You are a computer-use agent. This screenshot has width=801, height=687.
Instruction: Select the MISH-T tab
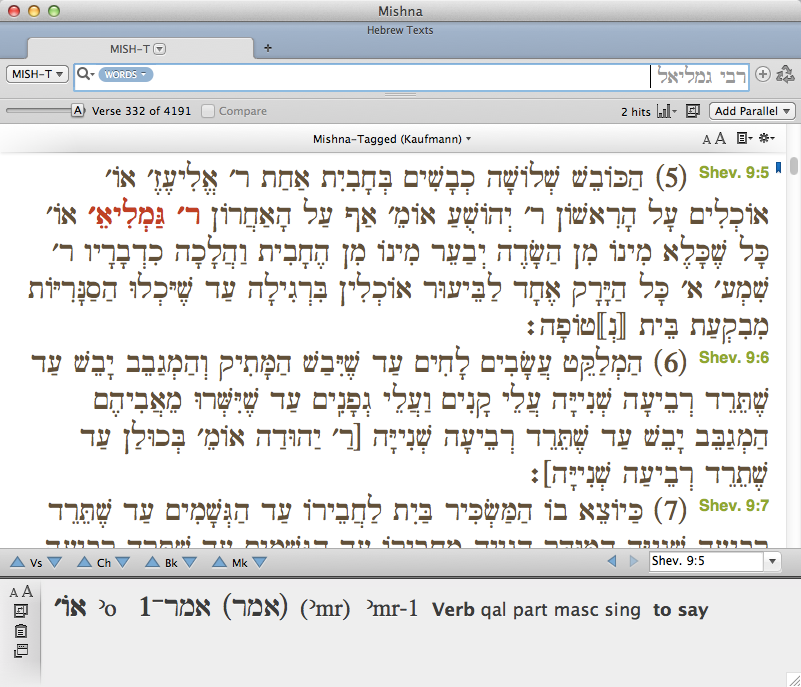coord(138,49)
